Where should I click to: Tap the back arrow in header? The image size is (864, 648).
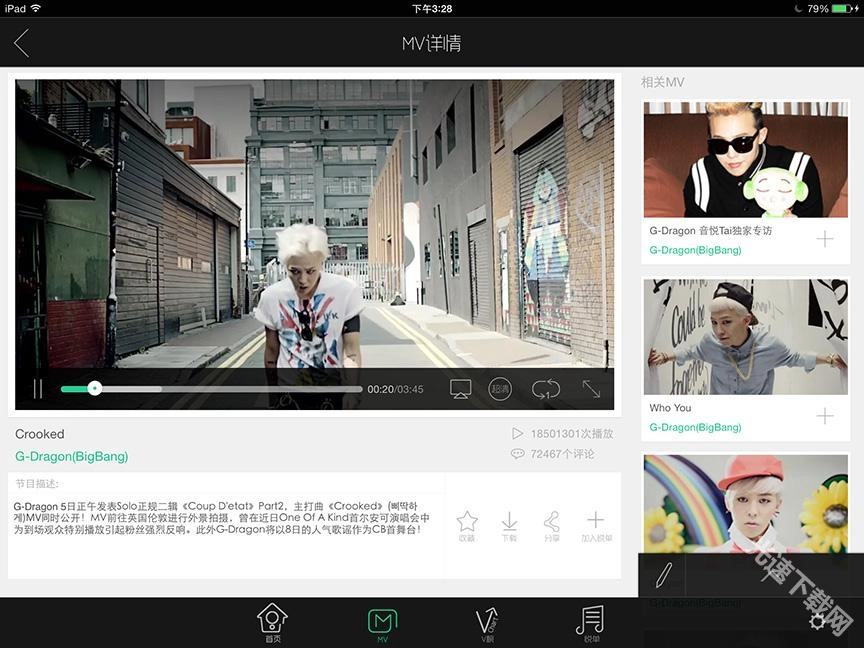coord(22,43)
